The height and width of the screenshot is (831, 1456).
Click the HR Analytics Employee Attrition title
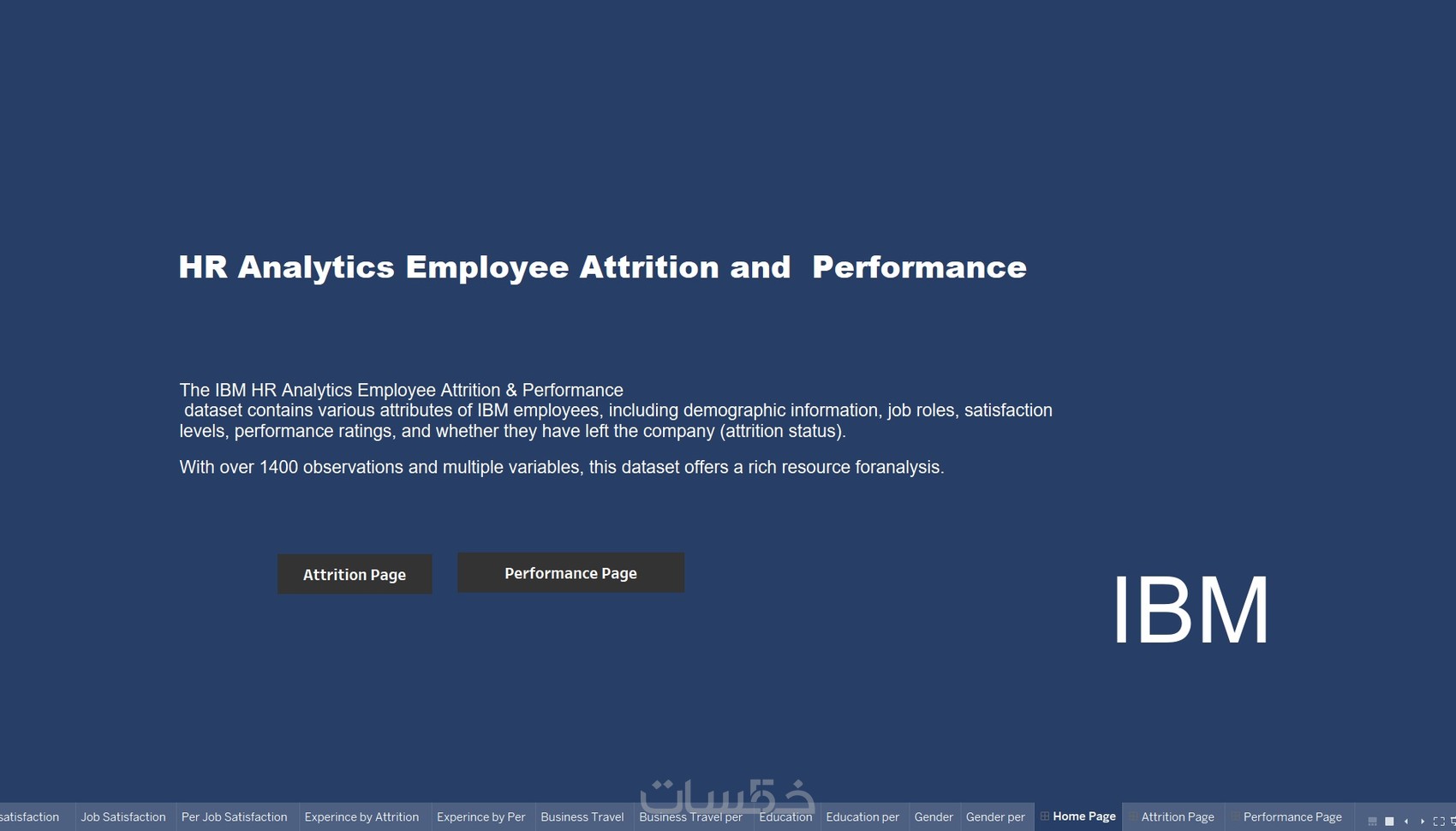(602, 267)
